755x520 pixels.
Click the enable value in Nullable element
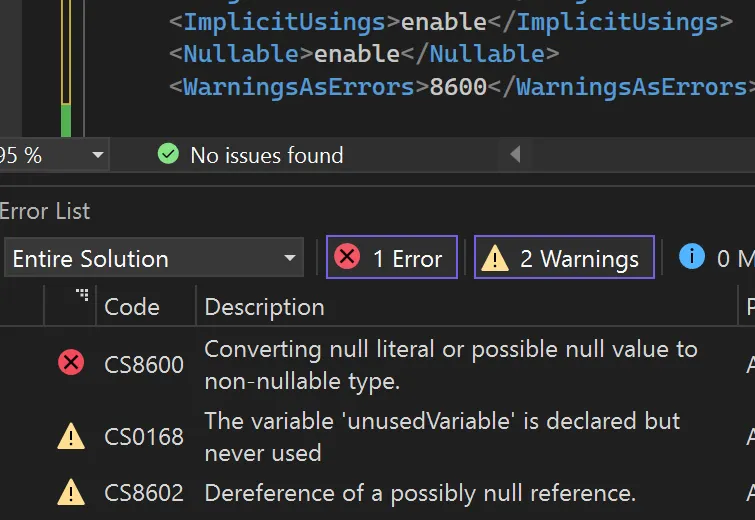coord(357,53)
